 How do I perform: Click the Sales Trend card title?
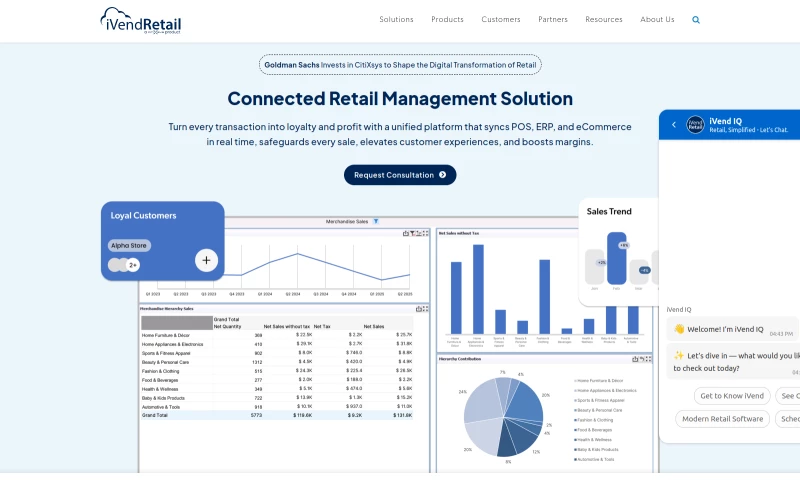click(x=609, y=211)
